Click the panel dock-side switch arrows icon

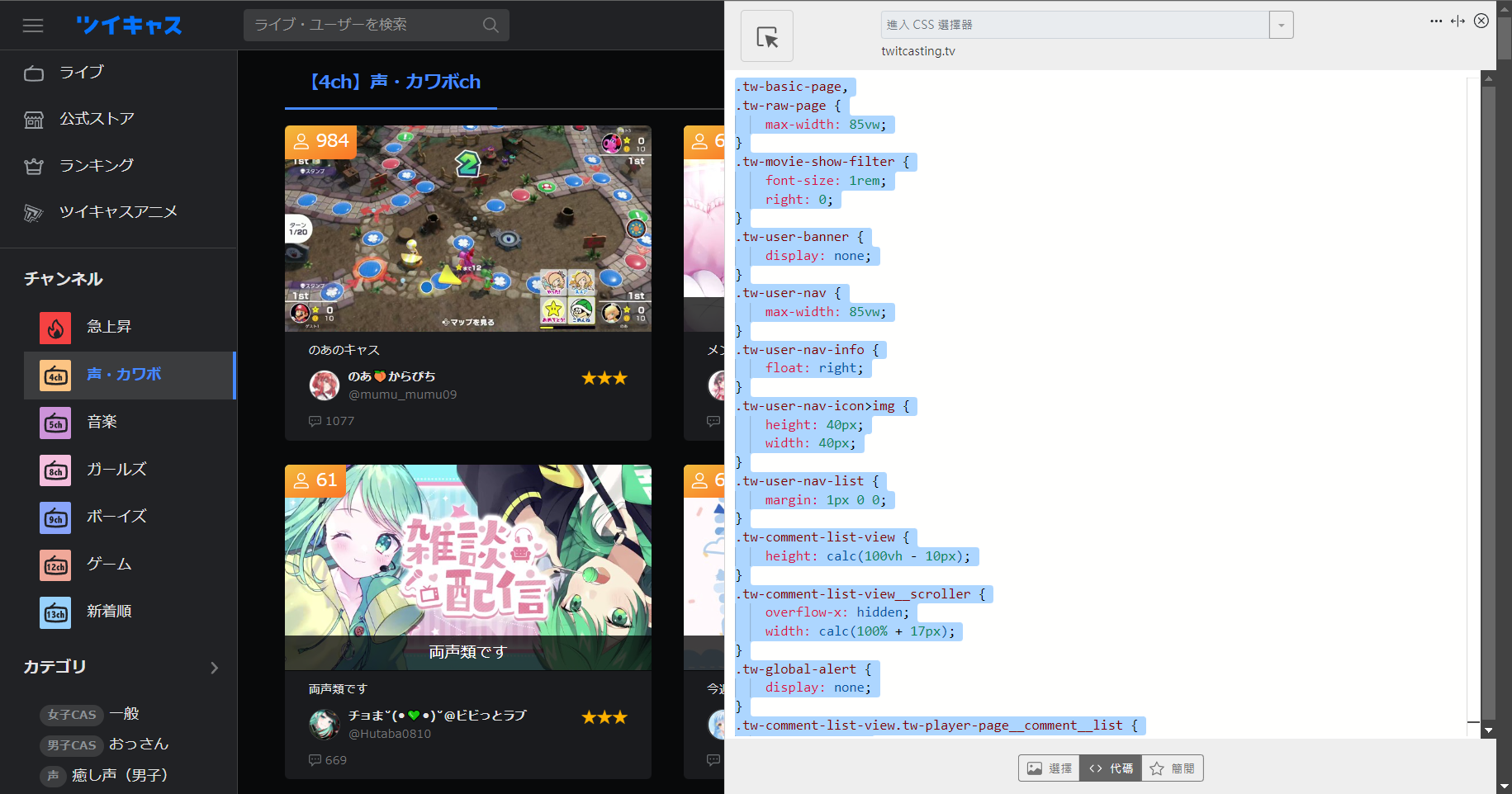tap(1457, 21)
